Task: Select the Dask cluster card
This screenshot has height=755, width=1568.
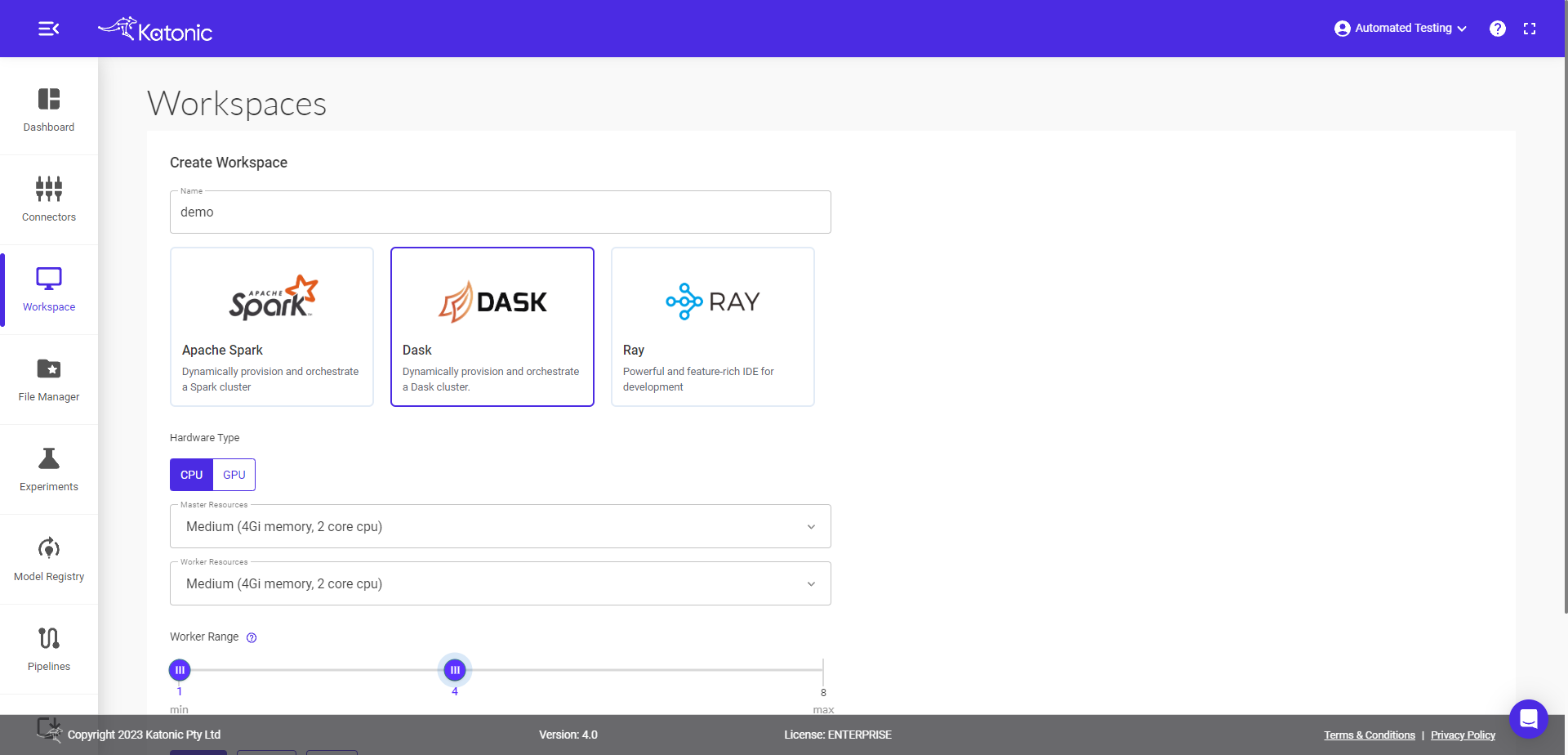Action: (492, 327)
